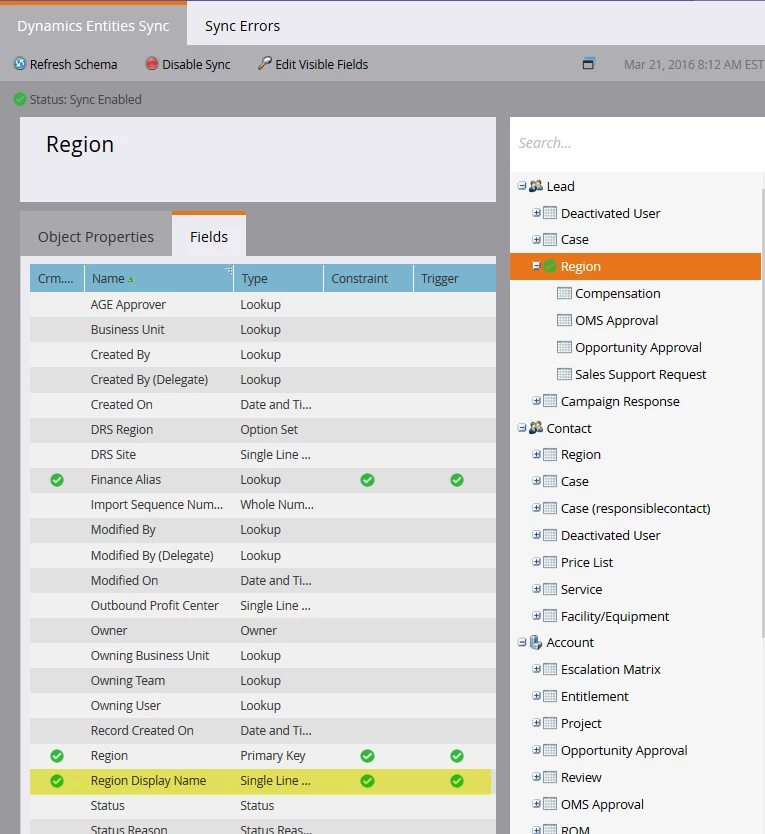Toggle Constraint check for Finance Alias row

pyautogui.click(x=367, y=480)
